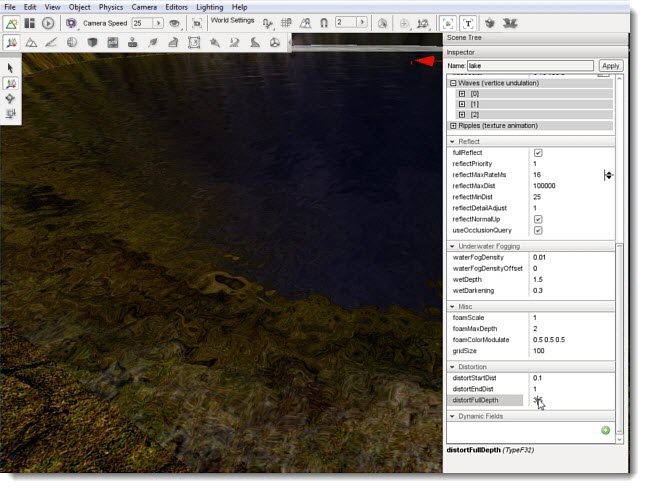Add a dynamic field with green plus
The image size is (645, 488).
(x=605, y=430)
